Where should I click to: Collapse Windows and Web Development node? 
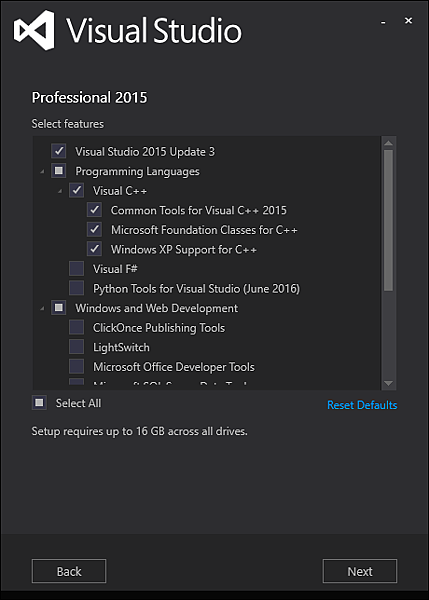click(x=42, y=308)
